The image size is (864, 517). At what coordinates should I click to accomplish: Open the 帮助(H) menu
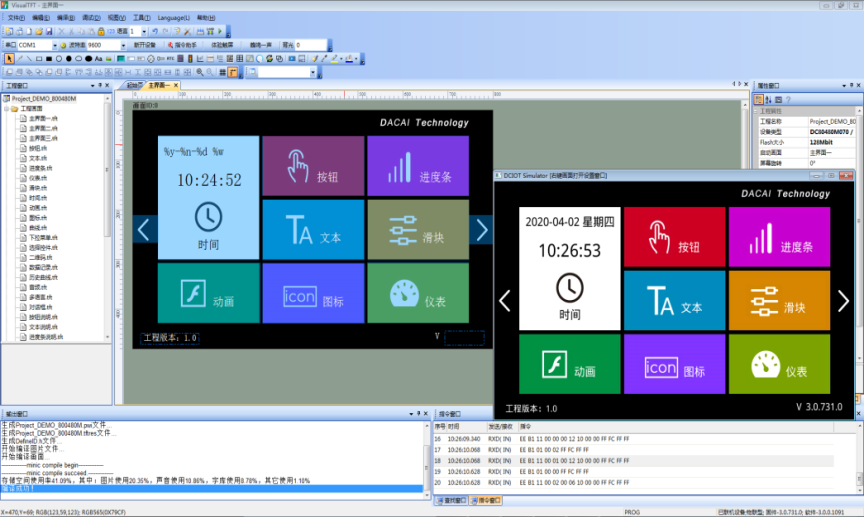tap(206, 18)
